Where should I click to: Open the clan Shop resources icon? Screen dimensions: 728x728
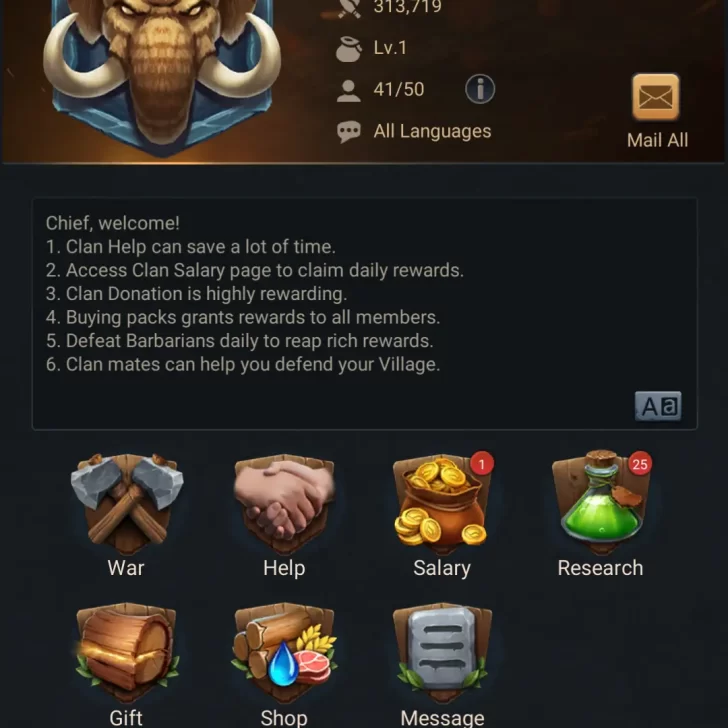pyautogui.click(x=284, y=652)
